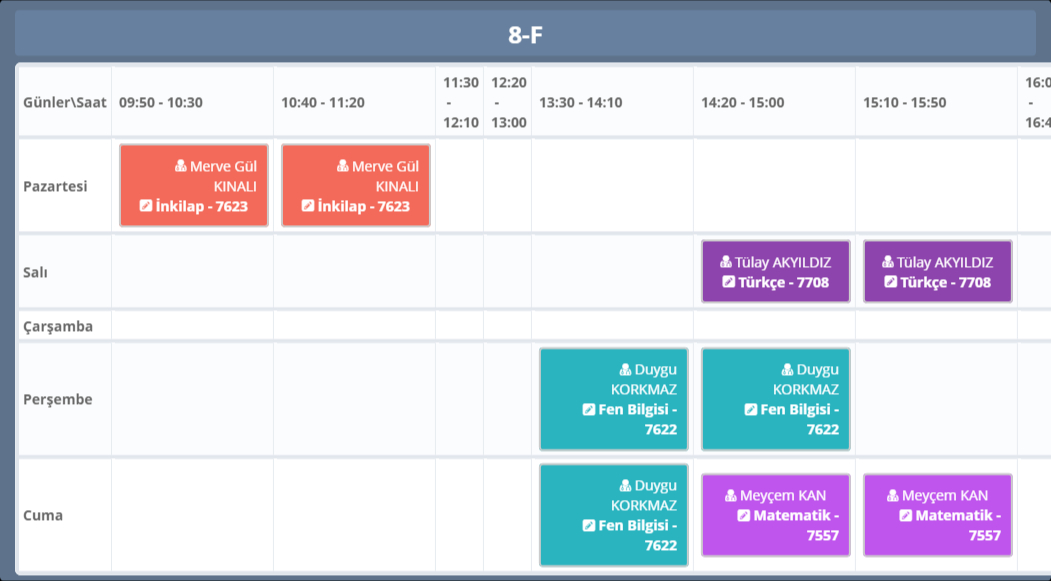The width and height of the screenshot is (1051, 581).
Task: Click the Perşembe day label
Action: pyautogui.click(x=58, y=399)
